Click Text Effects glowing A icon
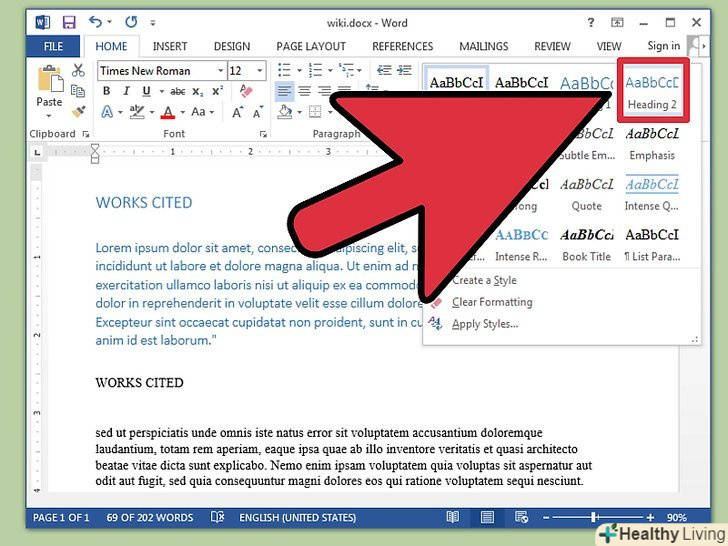Screen dimensions: 728x546 tap(107, 112)
